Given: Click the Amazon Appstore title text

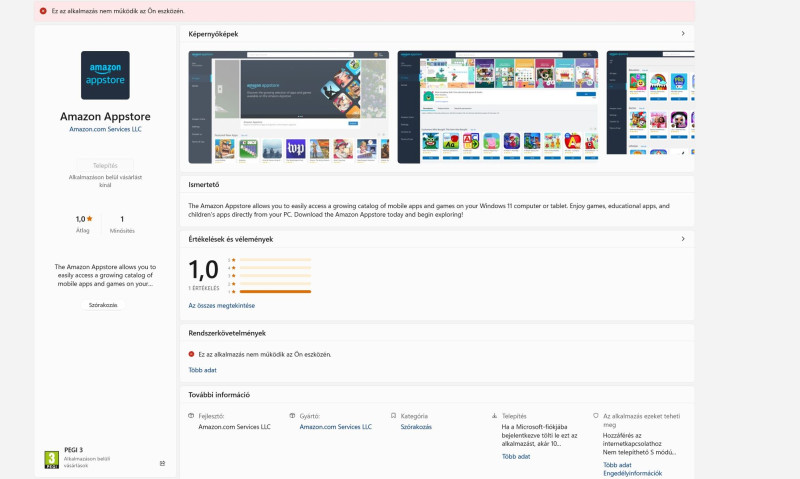Looking at the screenshot, I should point(105,116).
